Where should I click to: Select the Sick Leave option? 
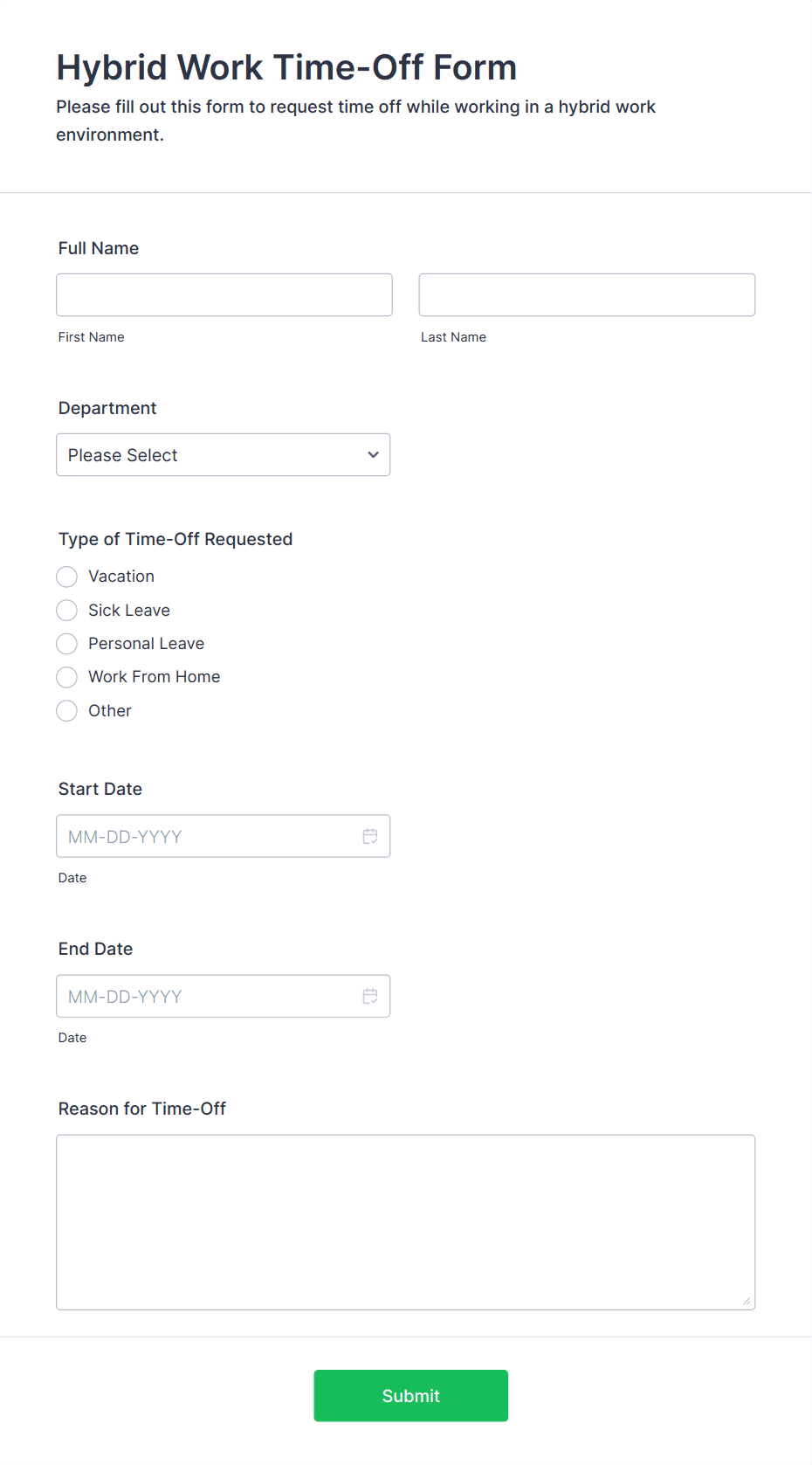pos(66,610)
